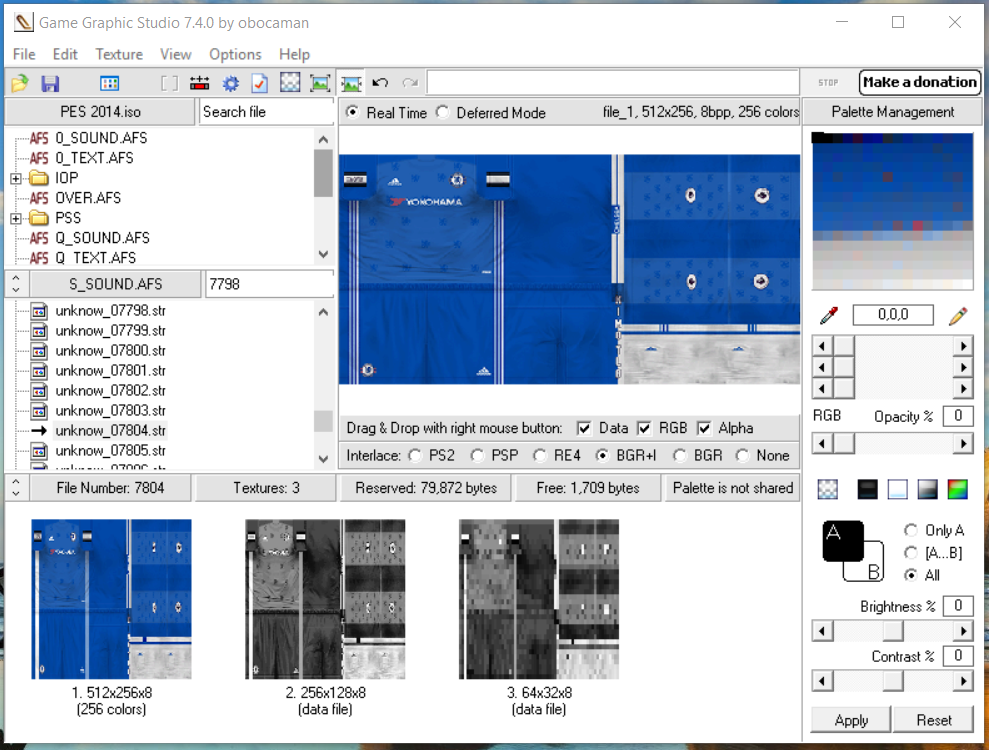Toggle the Alpha checkbox

[704, 429]
